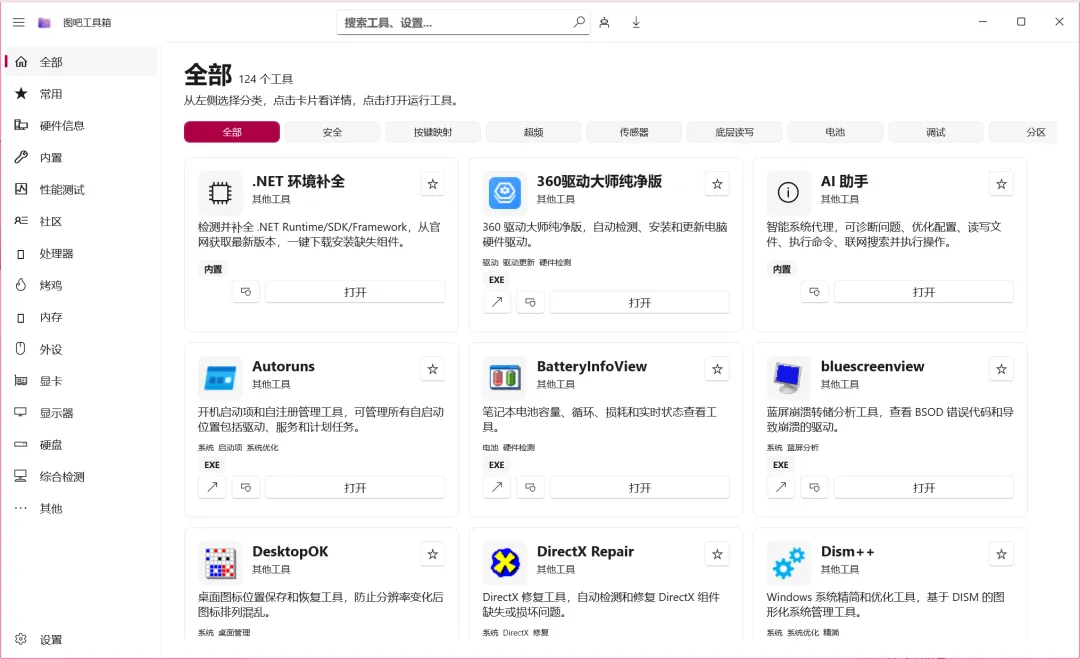Select the 调试 filter chip
1080x659 pixels.
935,132
